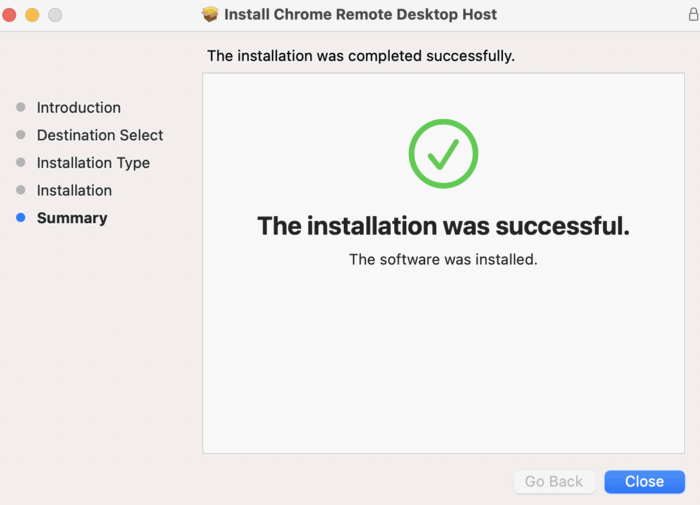
Task: Click the window title "Install Chrome Remote Desktop Host"
Action: (360, 14)
